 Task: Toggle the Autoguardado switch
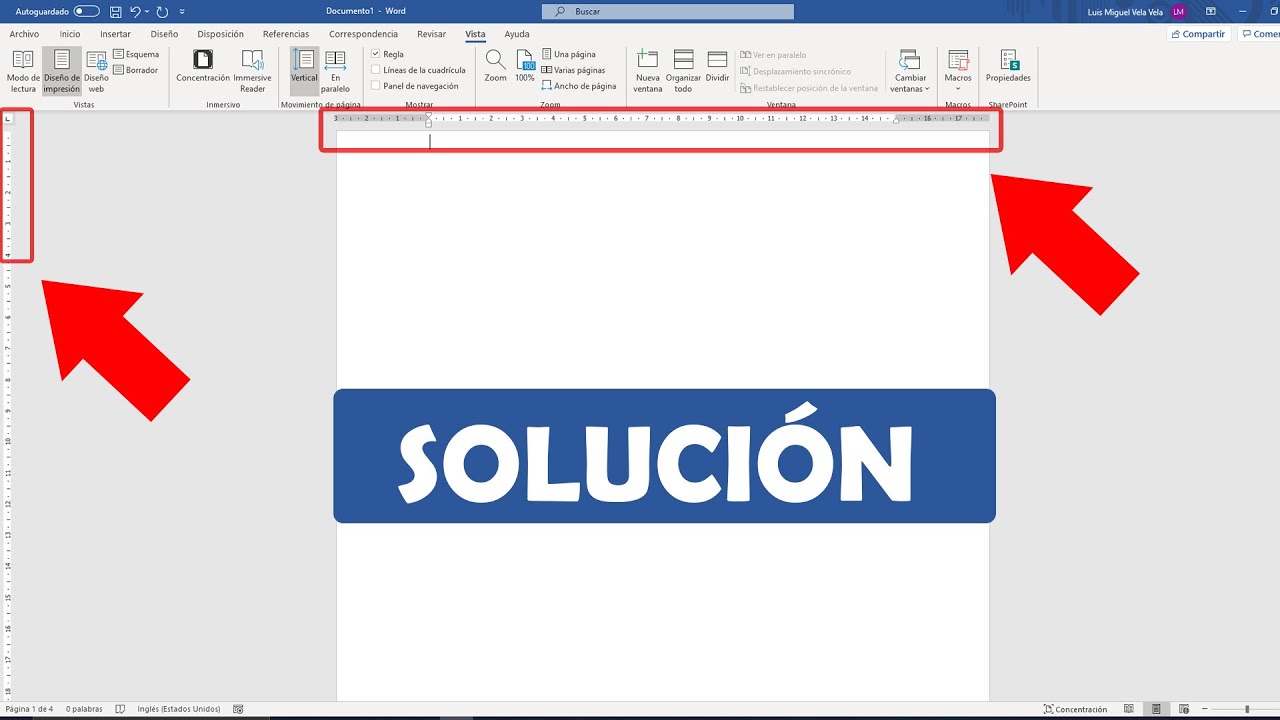[x=87, y=12]
